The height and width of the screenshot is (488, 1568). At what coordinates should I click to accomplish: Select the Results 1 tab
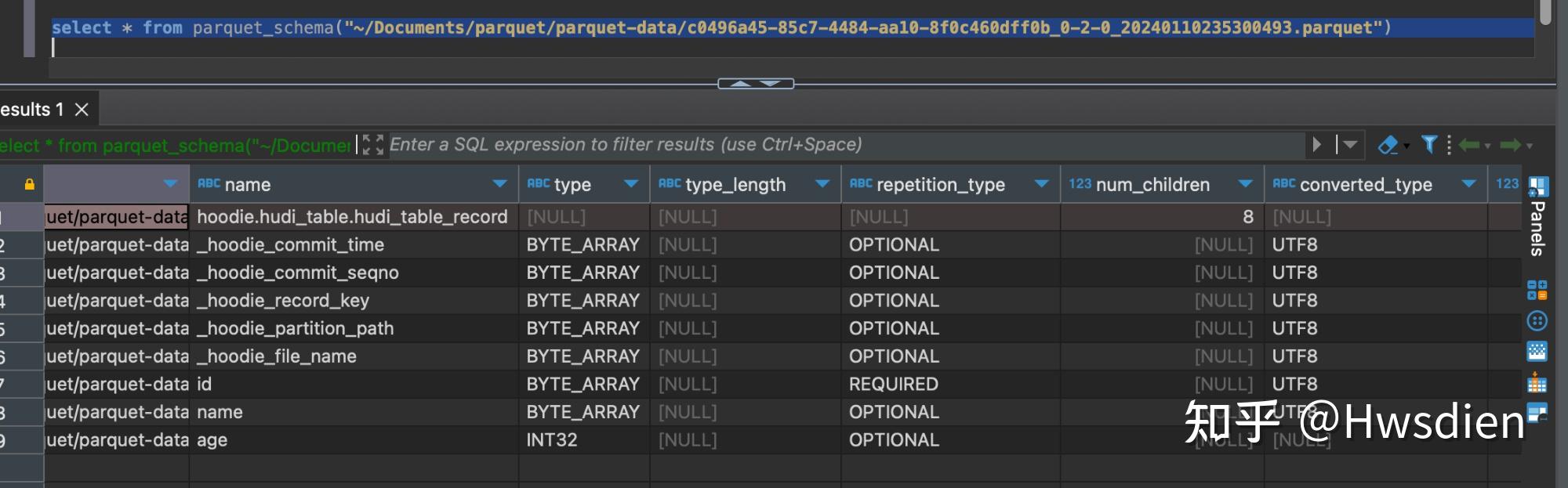point(31,110)
